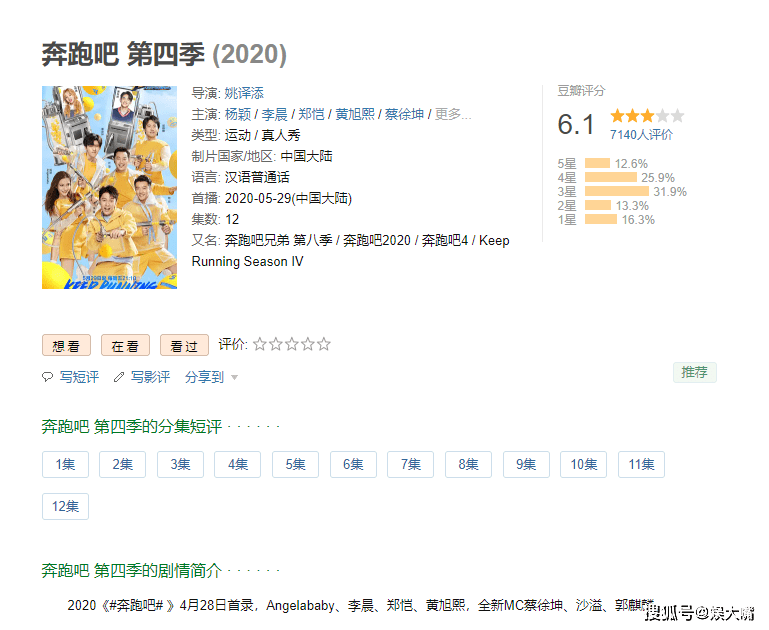Open episode 6集 short reviews
Screen dimensions: 769x630
pyautogui.click(x=353, y=464)
